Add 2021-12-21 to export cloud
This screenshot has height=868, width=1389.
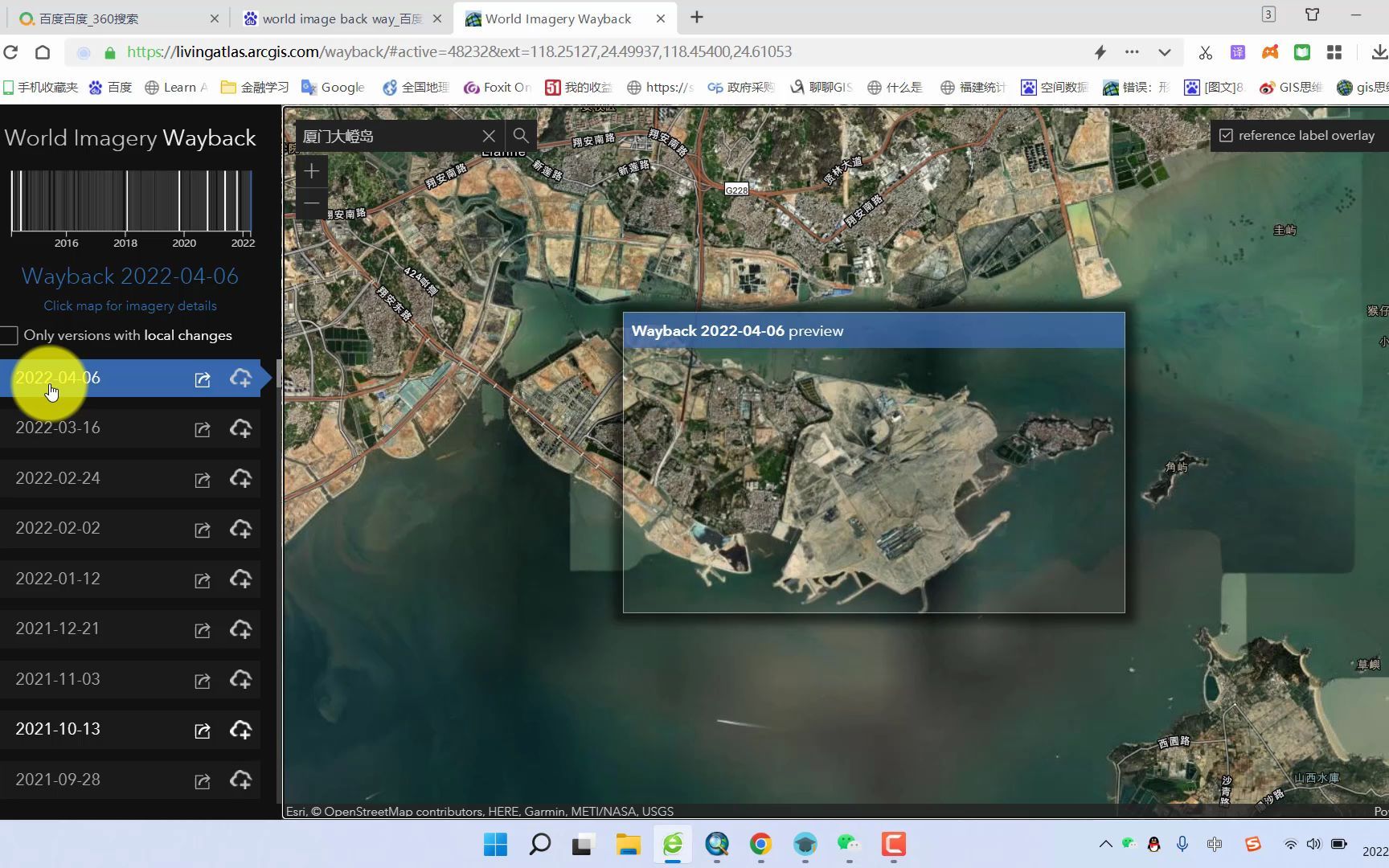[x=240, y=629]
